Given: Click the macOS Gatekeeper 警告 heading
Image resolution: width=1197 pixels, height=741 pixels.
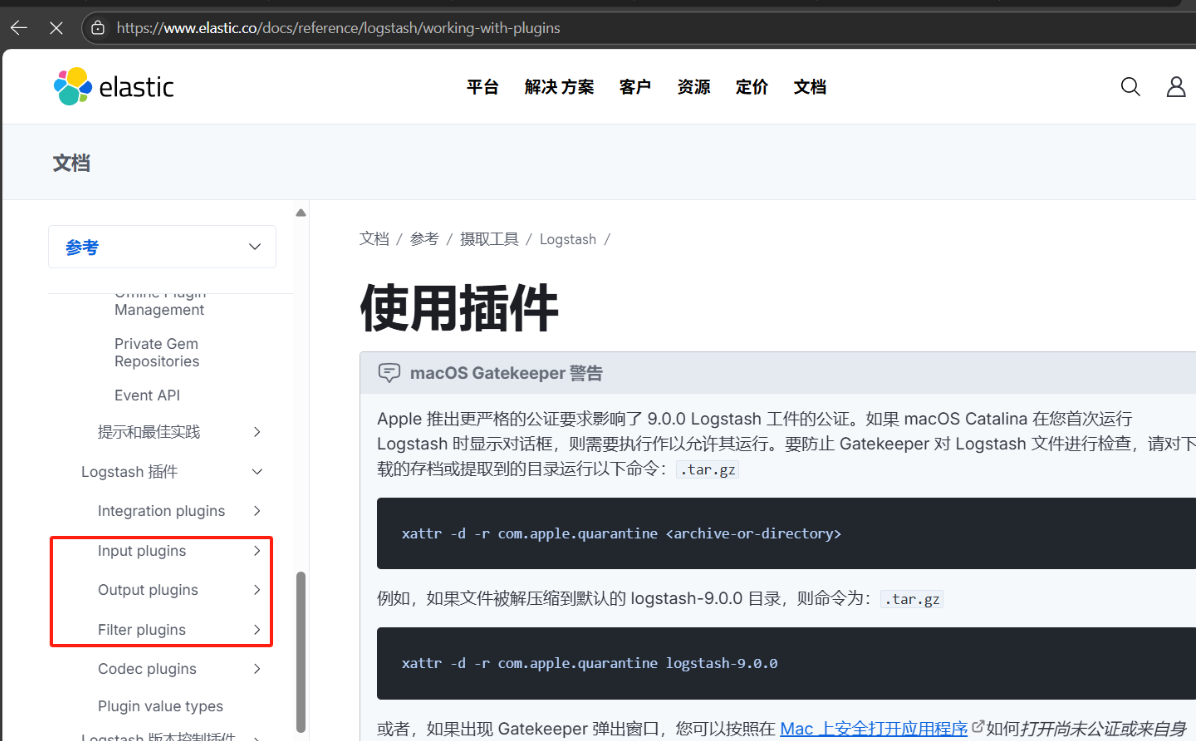Looking at the screenshot, I should coord(506,373).
